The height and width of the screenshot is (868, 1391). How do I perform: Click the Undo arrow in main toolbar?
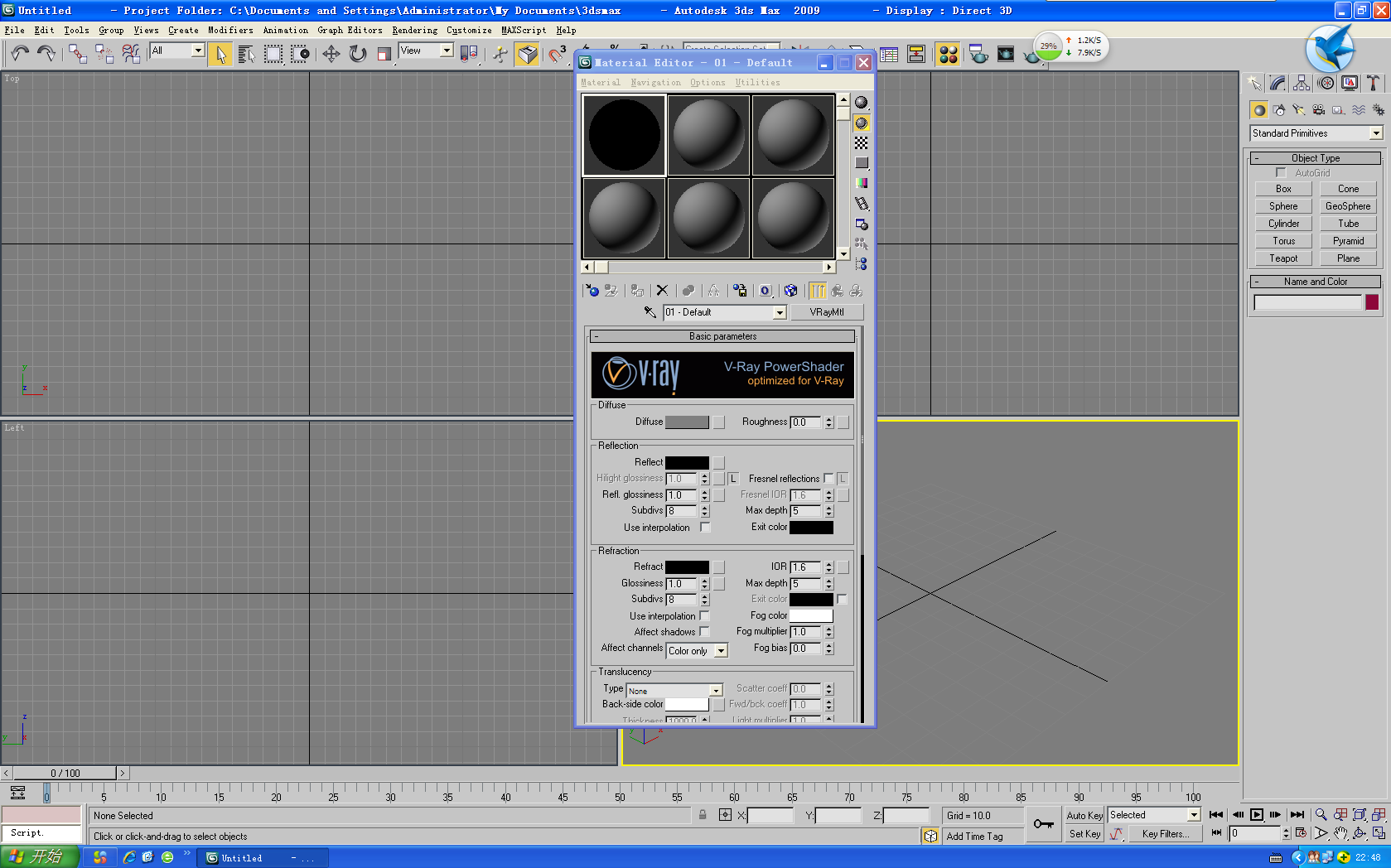(x=20, y=54)
